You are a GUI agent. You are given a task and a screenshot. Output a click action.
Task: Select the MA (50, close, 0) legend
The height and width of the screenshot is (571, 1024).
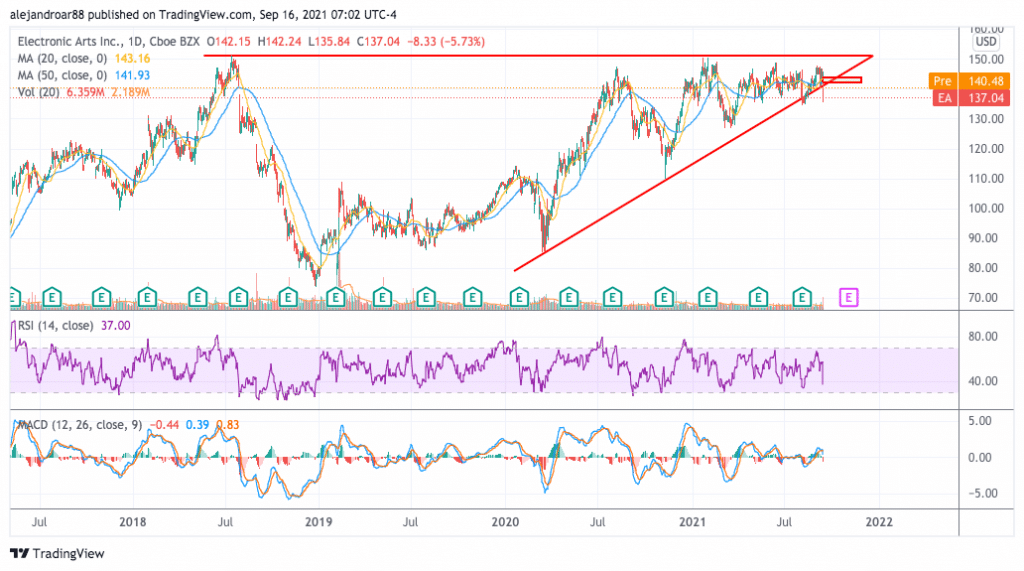tap(62, 75)
